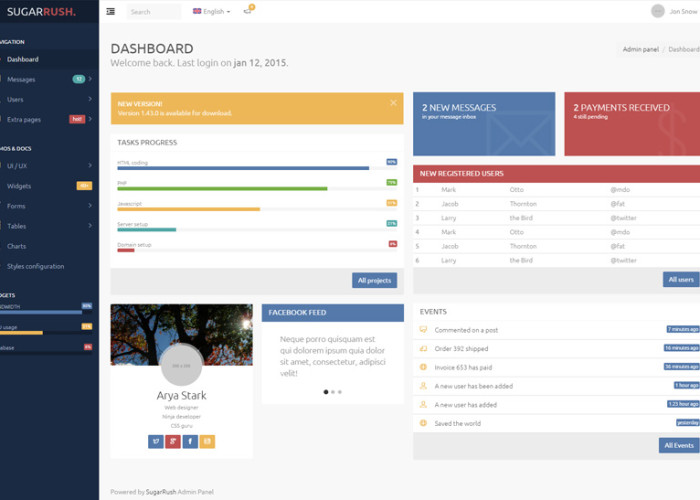
Task: Click the Javascript progress bar
Action: tap(257, 209)
